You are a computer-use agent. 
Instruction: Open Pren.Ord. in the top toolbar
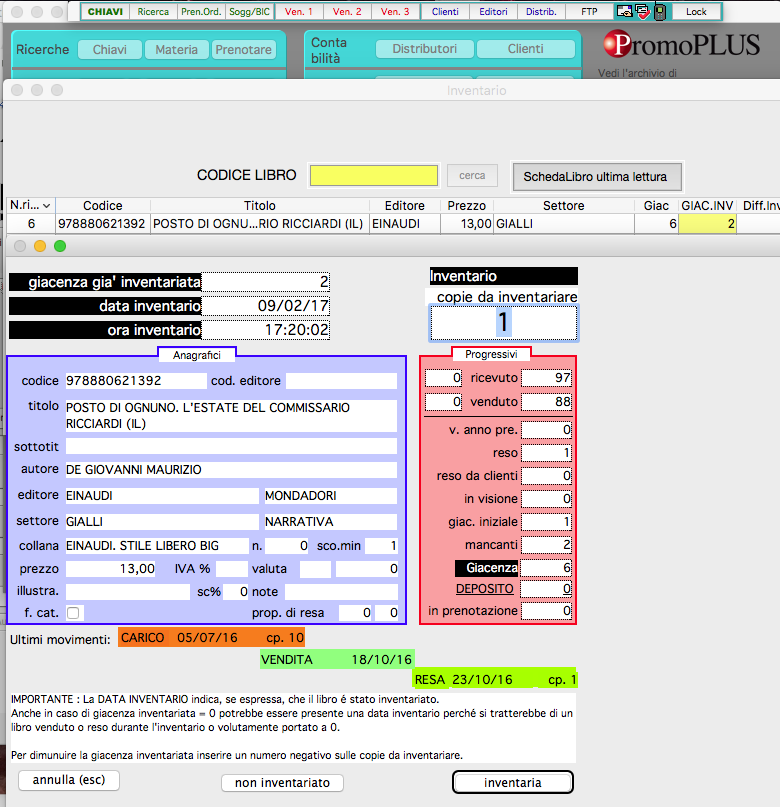(x=201, y=11)
